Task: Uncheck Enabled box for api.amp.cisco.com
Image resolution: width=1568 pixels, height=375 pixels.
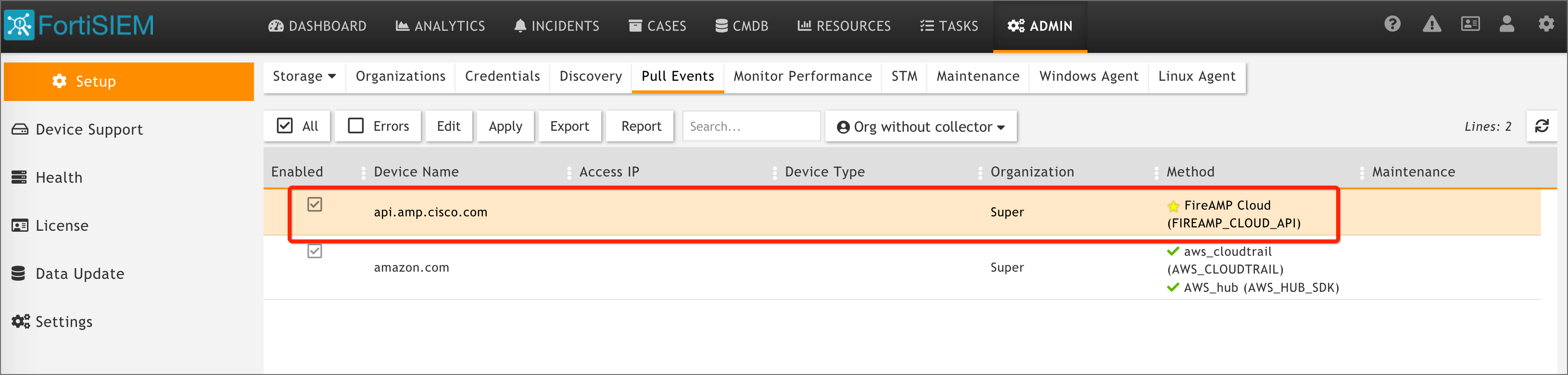Action: (x=315, y=204)
